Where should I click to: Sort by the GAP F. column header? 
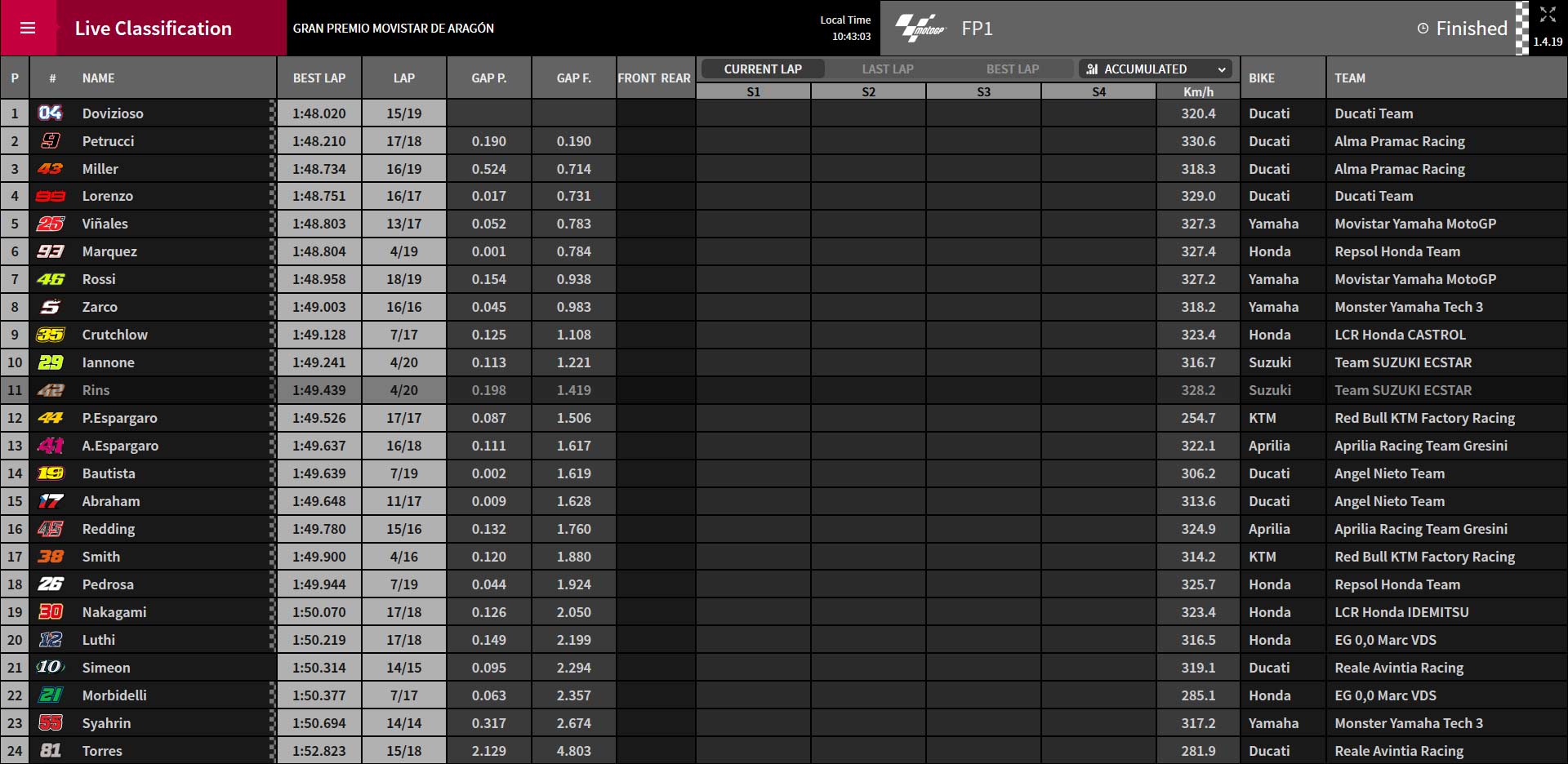pyautogui.click(x=574, y=78)
